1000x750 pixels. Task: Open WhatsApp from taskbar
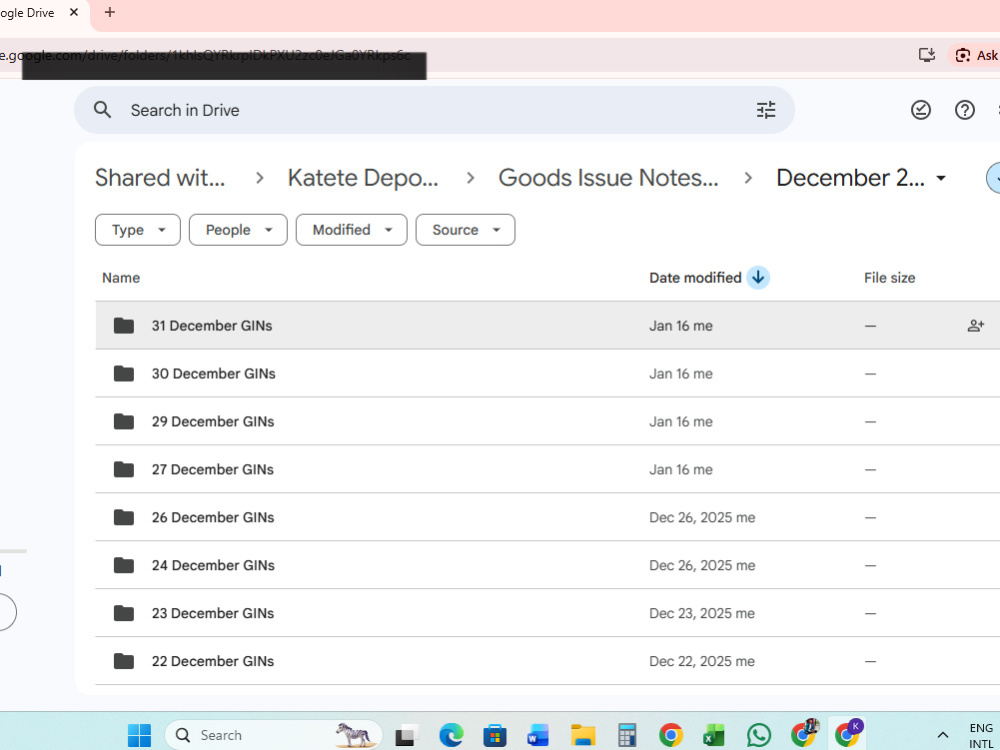pyautogui.click(x=758, y=735)
